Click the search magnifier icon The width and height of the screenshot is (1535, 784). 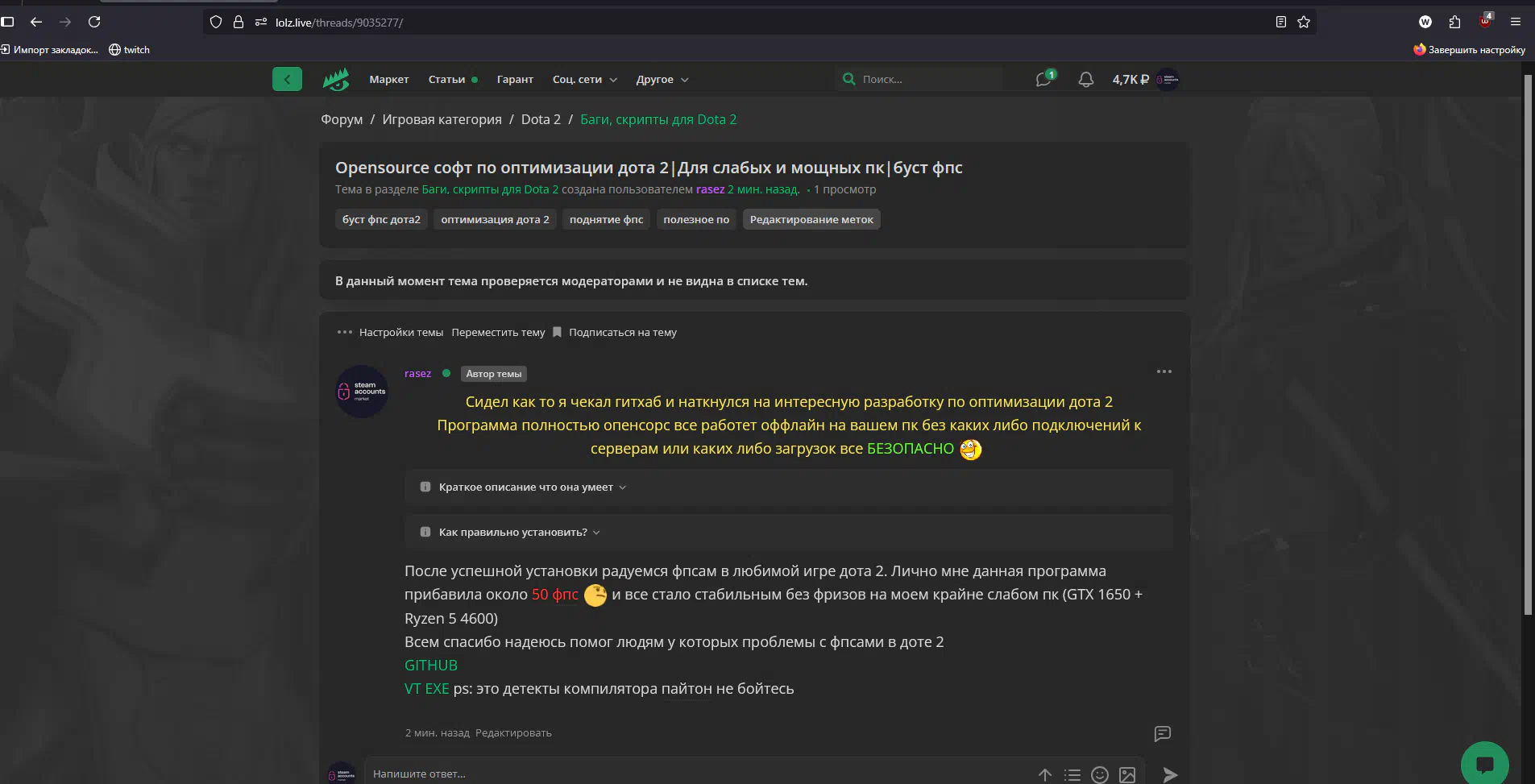[848, 79]
